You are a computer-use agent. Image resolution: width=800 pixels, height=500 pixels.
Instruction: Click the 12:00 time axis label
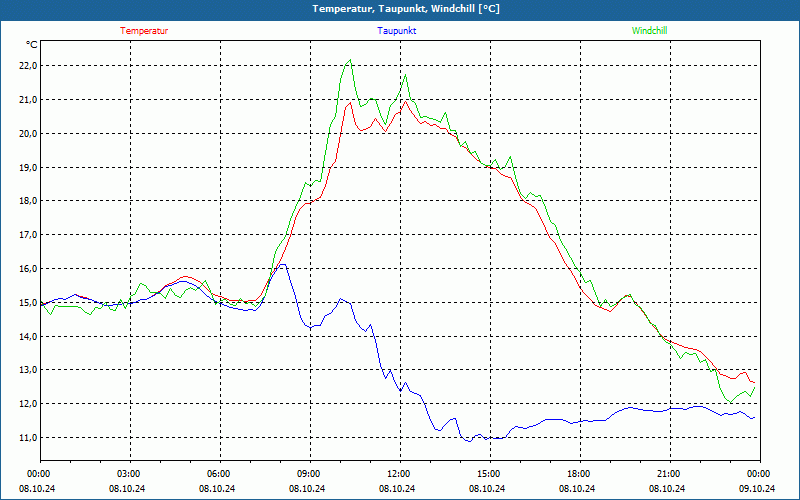398,473
